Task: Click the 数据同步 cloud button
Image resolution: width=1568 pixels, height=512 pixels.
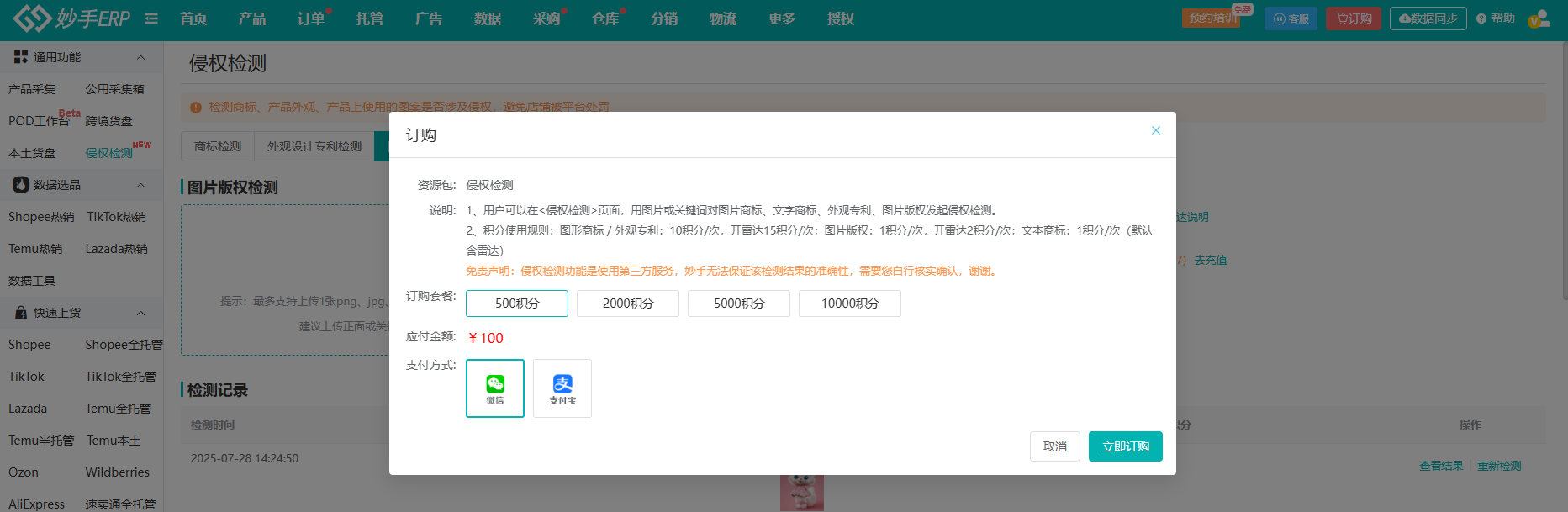Action: point(1428,18)
